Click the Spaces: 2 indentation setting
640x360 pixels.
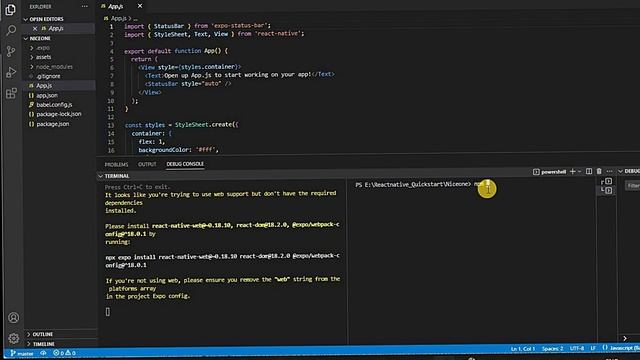pos(552,349)
